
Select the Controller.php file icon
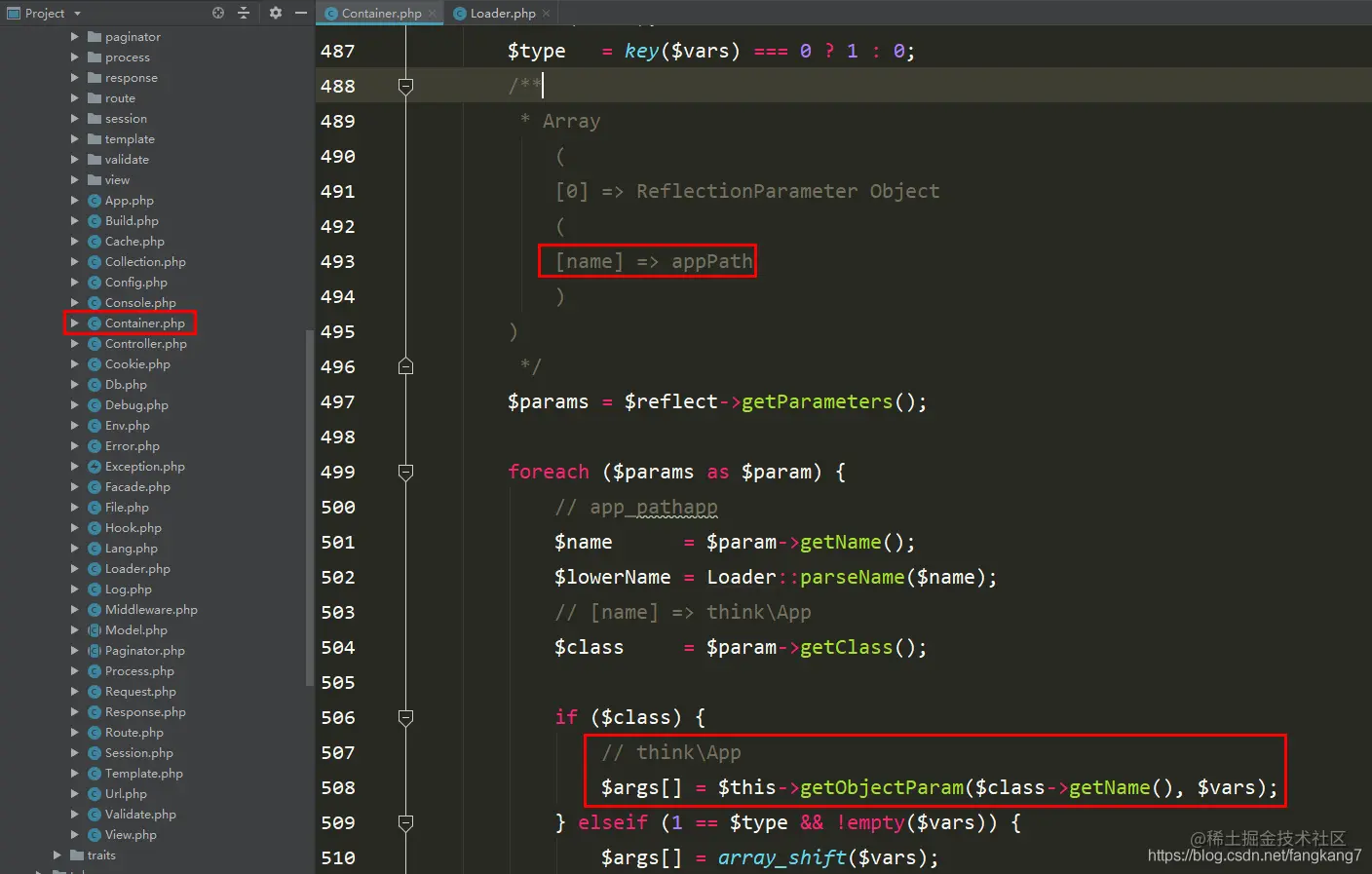(95, 344)
